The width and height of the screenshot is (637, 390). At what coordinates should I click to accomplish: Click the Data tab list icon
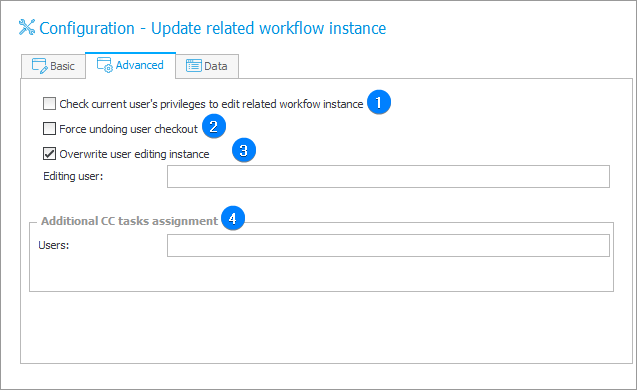(194, 65)
